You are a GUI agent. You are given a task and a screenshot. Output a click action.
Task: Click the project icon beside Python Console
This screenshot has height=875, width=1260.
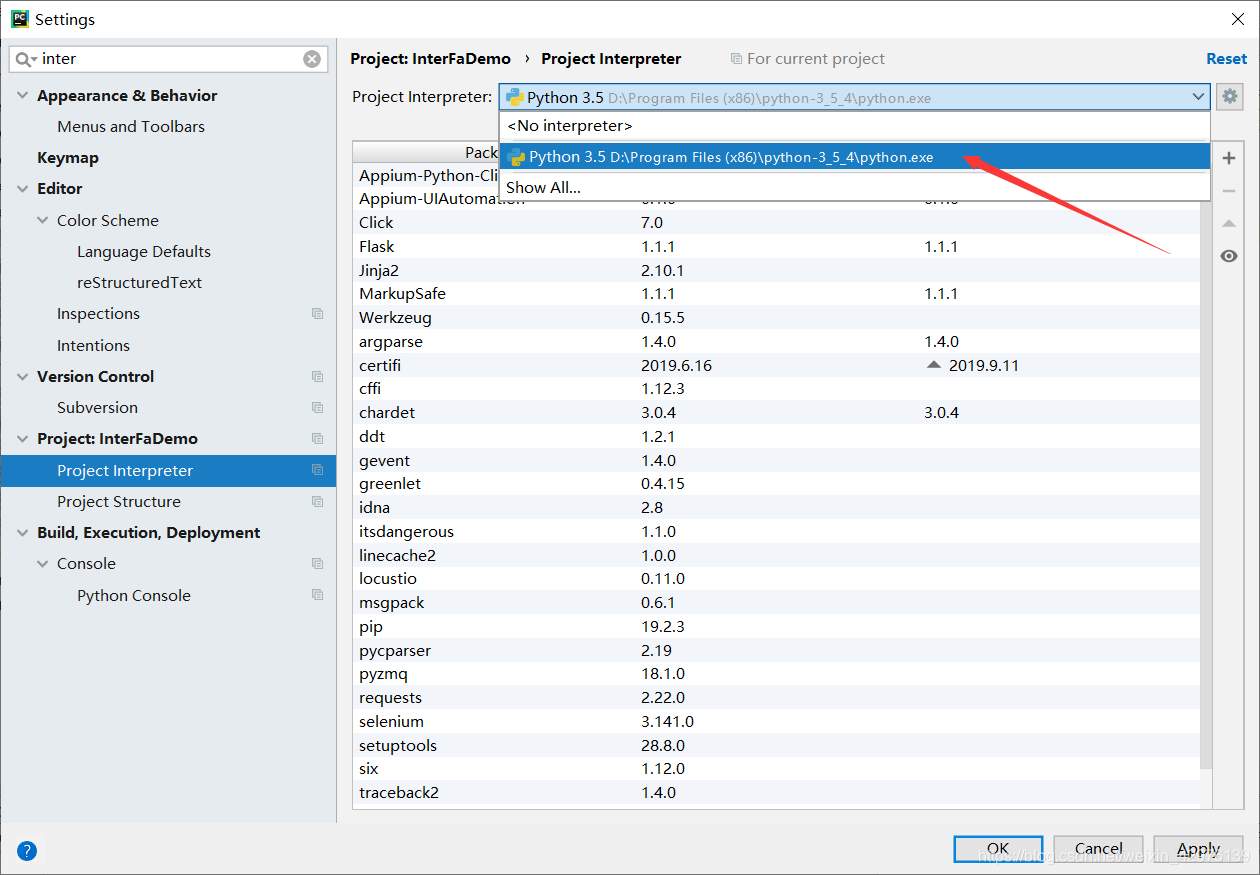(x=317, y=595)
